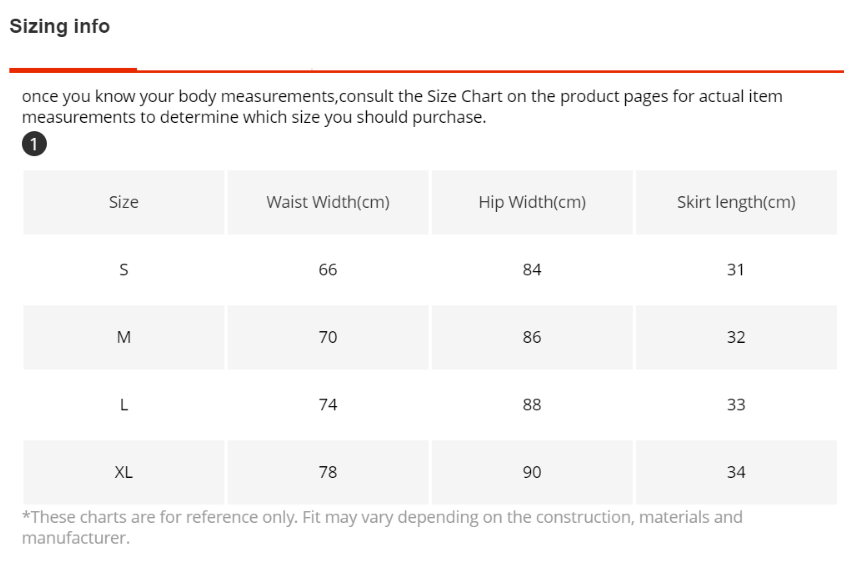Click waist value 74 in L row

(328, 404)
